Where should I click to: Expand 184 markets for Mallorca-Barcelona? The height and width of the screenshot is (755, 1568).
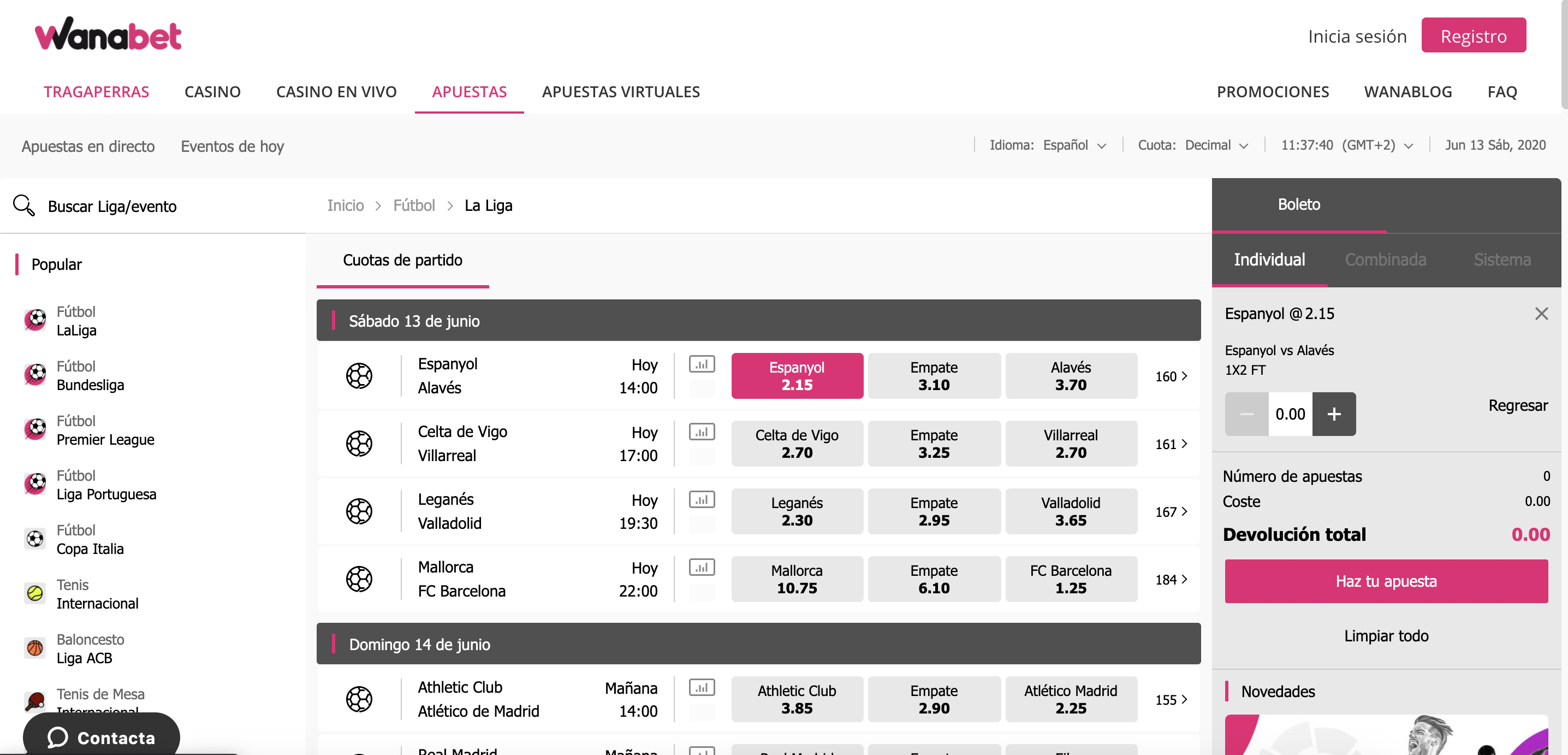tap(1171, 579)
